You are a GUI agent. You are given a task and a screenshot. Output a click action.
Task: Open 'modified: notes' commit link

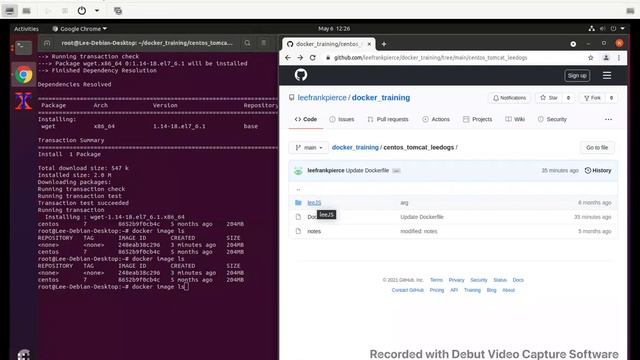point(419,231)
